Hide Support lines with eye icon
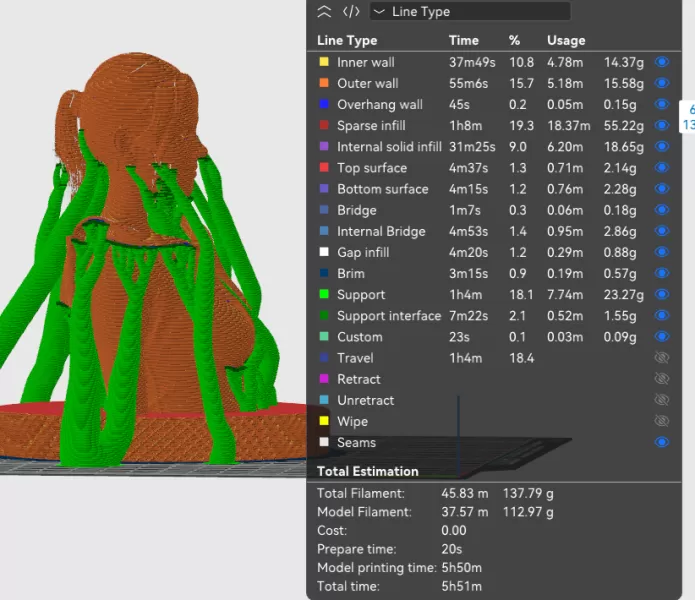This screenshot has width=695, height=600. click(660, 294)
